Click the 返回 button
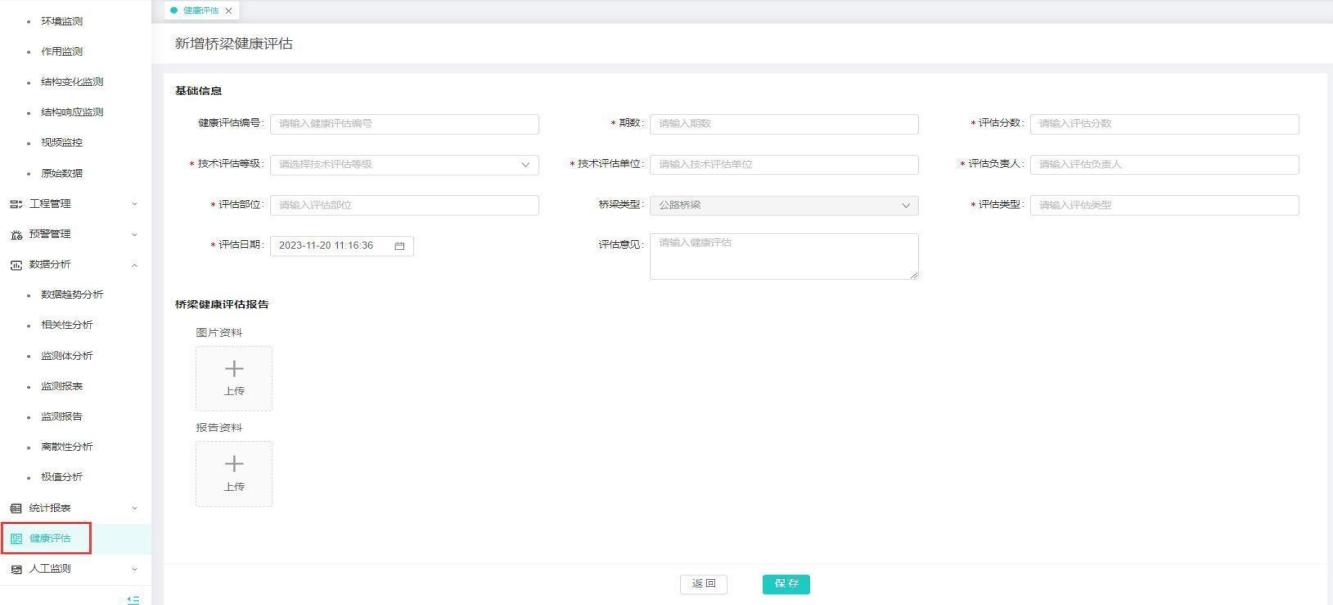Screen dimensions: 1333x605 pyautogui.click(x=703, y=585)
